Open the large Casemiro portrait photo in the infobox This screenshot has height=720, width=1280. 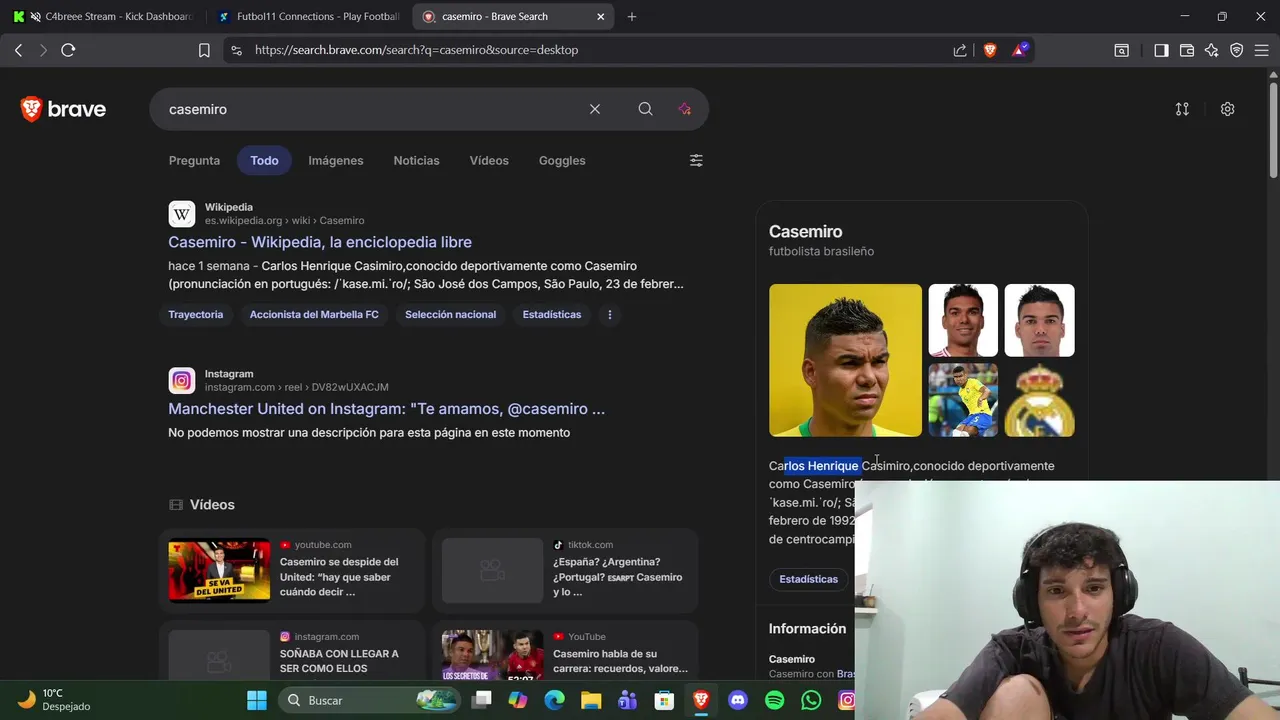pyautogui.click(x=845, y=360)
